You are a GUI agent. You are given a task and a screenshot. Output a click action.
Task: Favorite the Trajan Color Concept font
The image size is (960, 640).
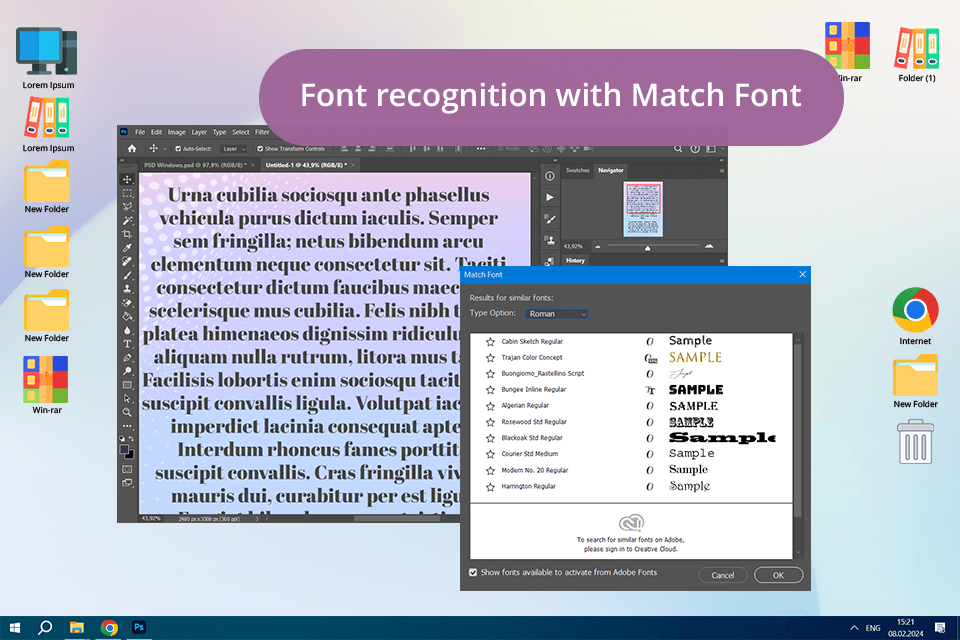(490, 358)
